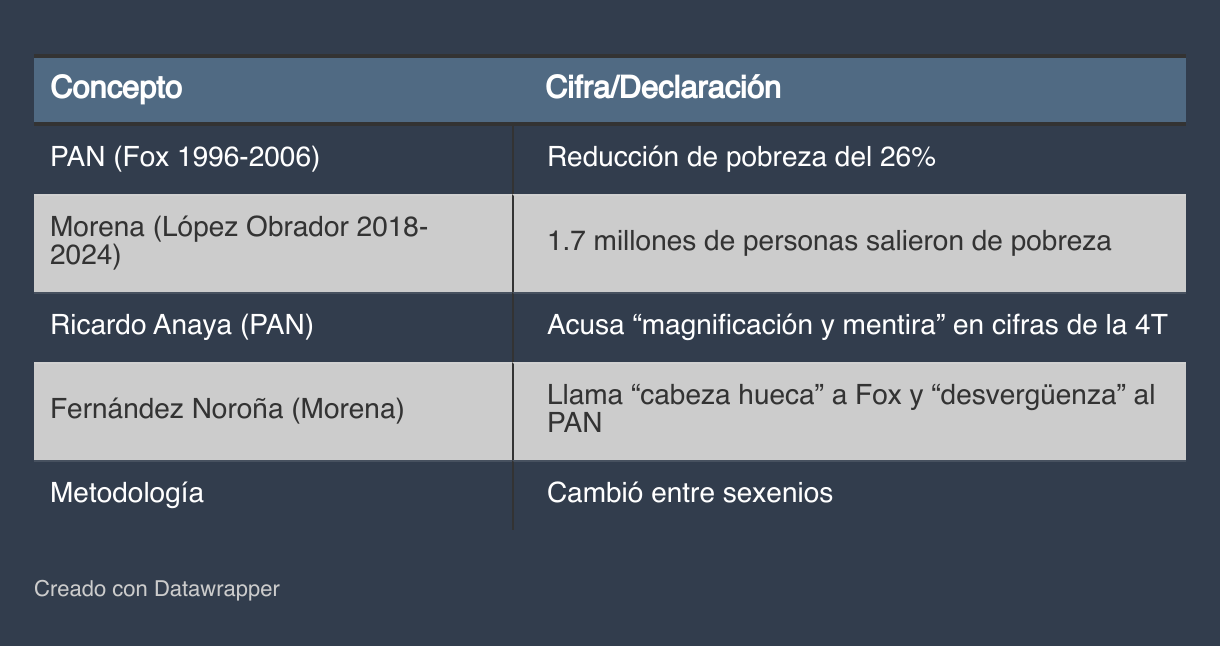1220x646 pixels.
Task: Click the 1.7 figure in Morena row
Action: pos(563,242)
